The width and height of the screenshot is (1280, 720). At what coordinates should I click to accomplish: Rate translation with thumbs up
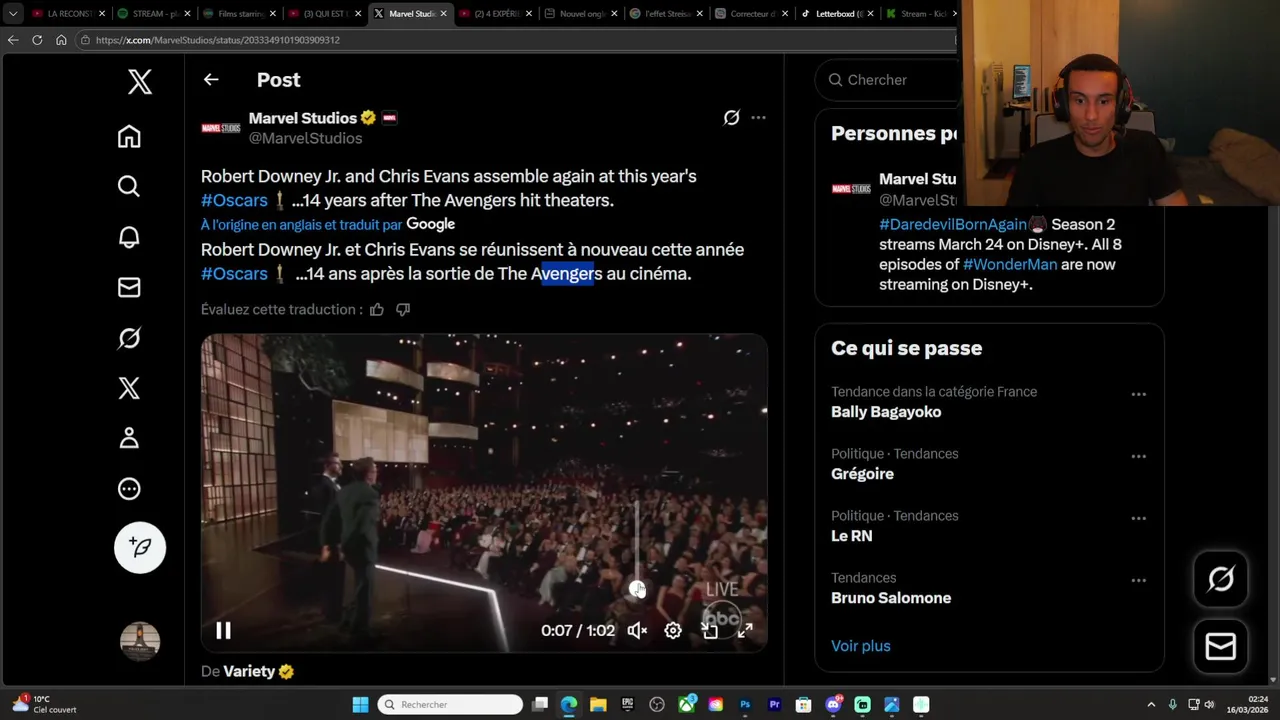click(x=377, y=310)
